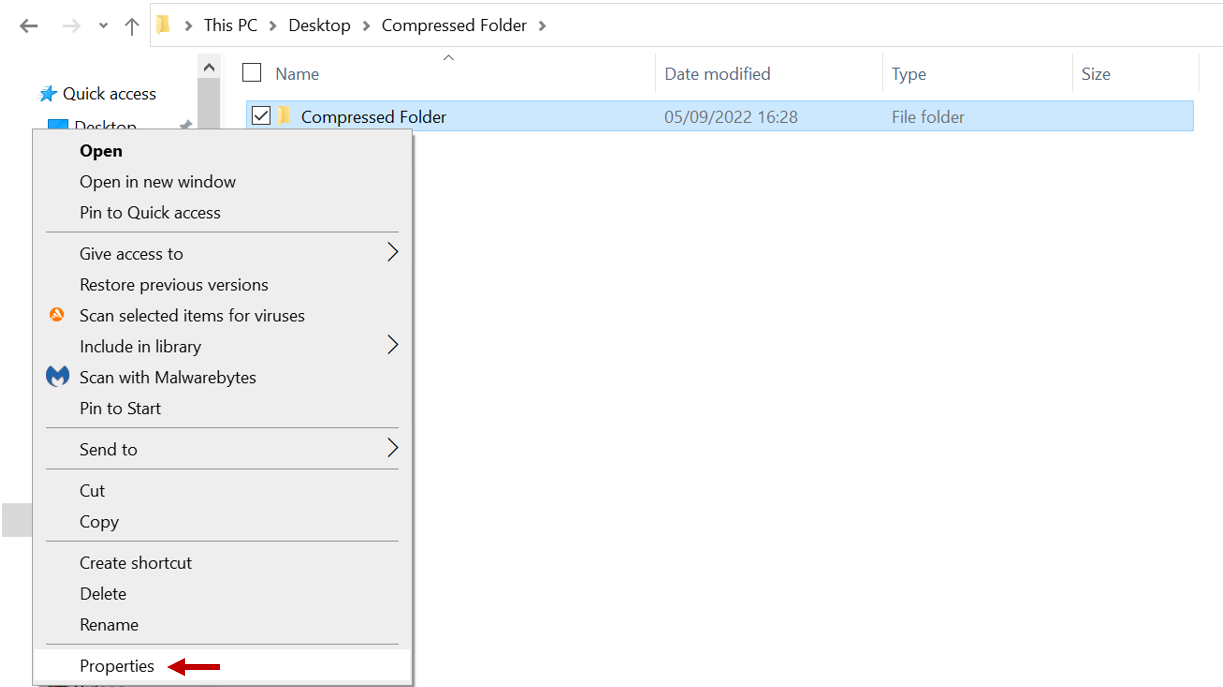Go up one folder level arrow
Viewport: 1223px width, 687px height.
pyautogui.click(x=131, y=26)
